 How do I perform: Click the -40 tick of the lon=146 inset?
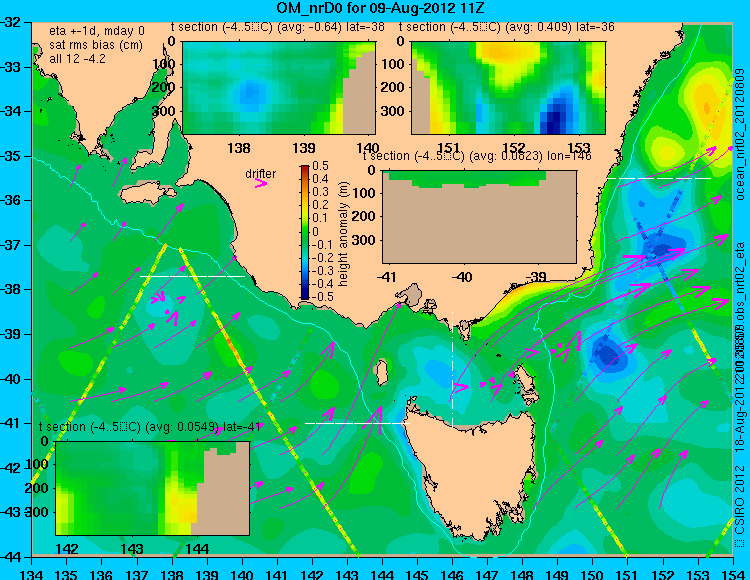[462, 276]
